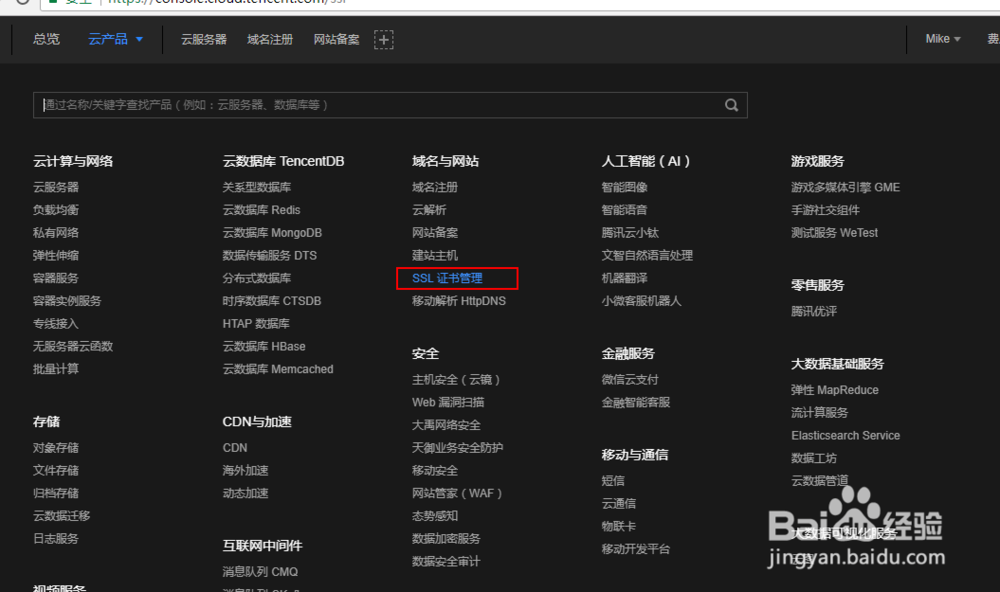Open Elasticsearch Service link
This screenshot has height=592, width=1000.
(846, 436)
